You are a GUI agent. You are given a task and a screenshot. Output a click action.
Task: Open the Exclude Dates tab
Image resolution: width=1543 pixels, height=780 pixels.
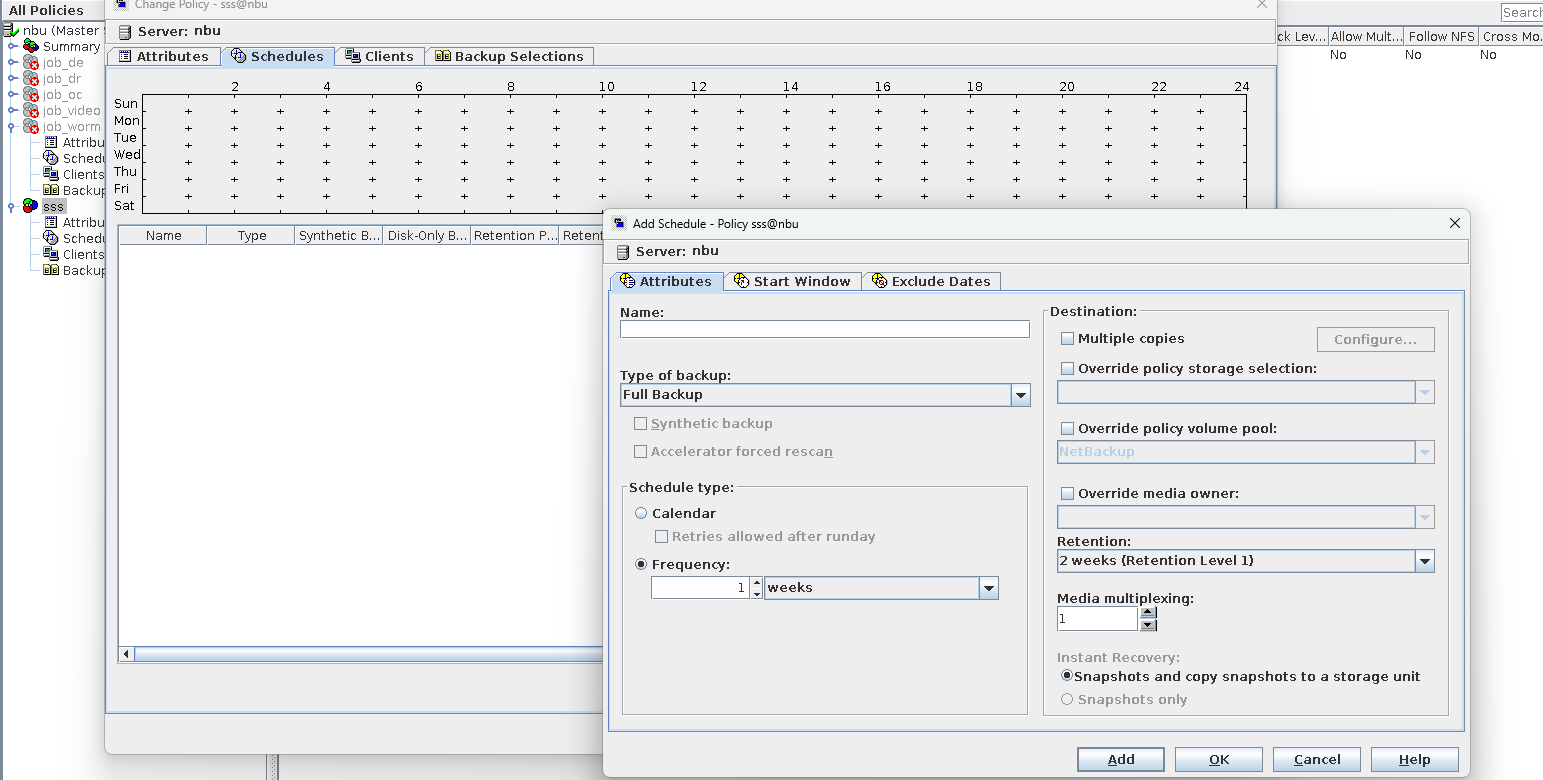(x=931, y=281)
